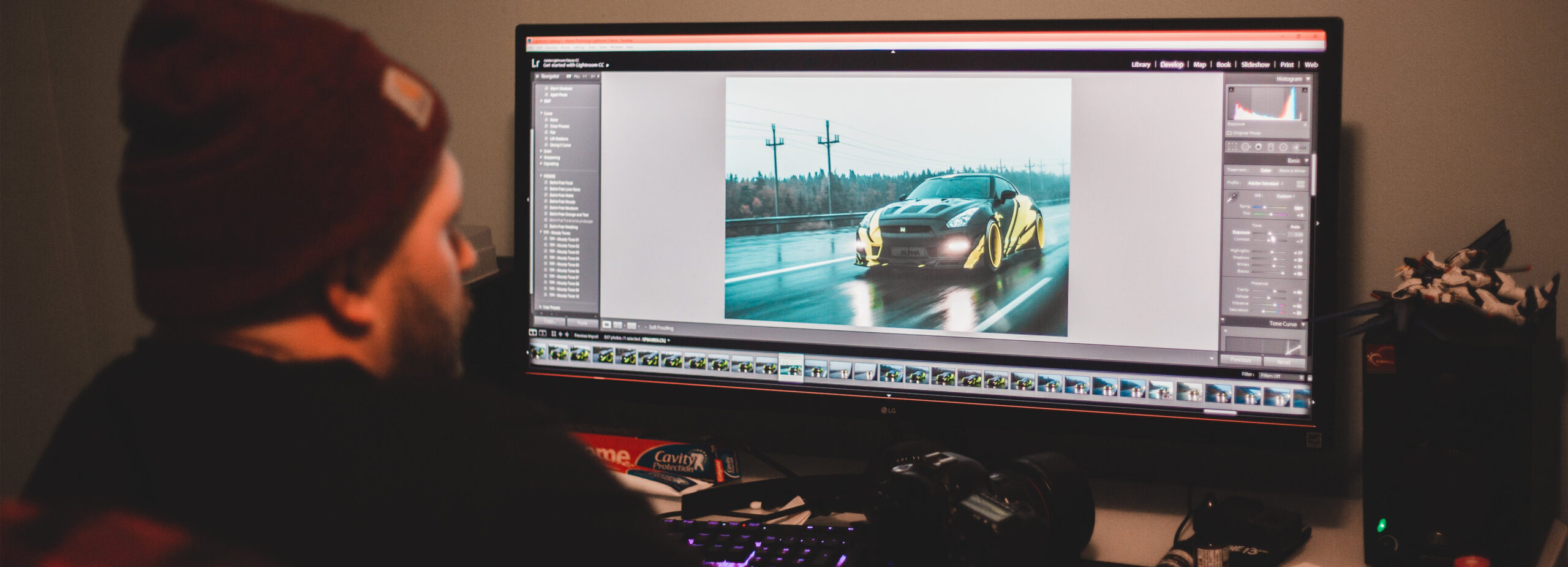The height and width of the screenshot is (567, 1568).
Task: Select the Graduated Filter tool icon
Action: pos(1270,147)
